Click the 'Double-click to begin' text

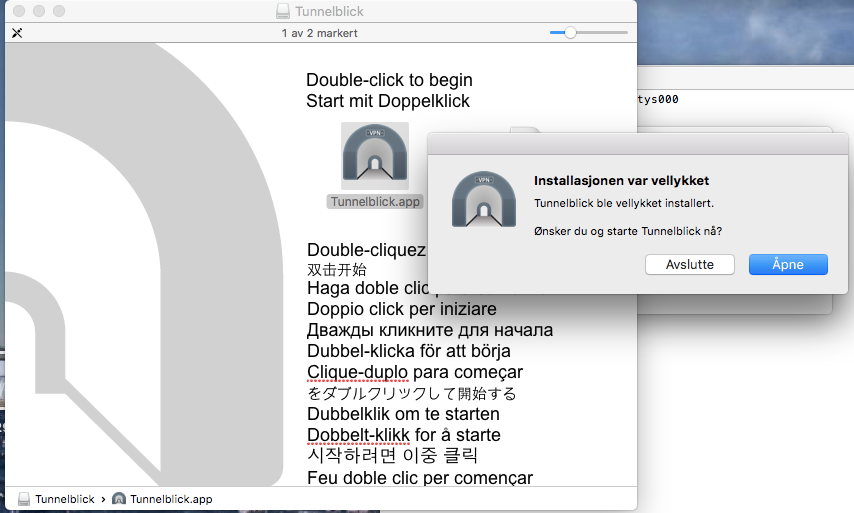point(389,80)
